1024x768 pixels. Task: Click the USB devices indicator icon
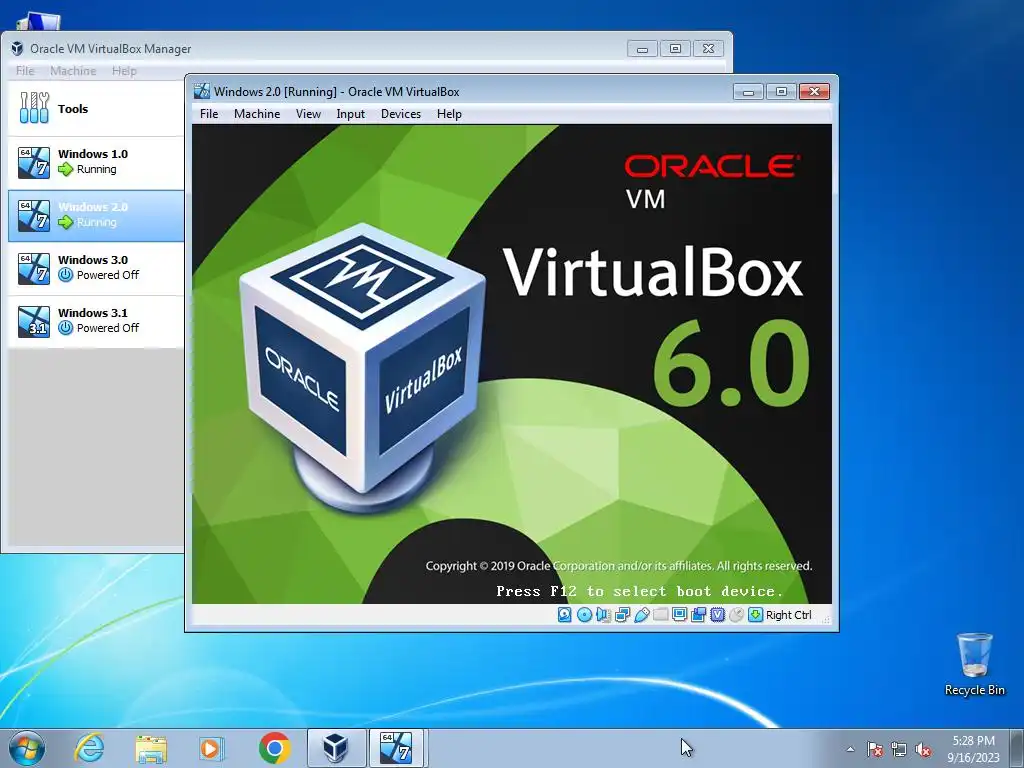[x=641, y=615]
